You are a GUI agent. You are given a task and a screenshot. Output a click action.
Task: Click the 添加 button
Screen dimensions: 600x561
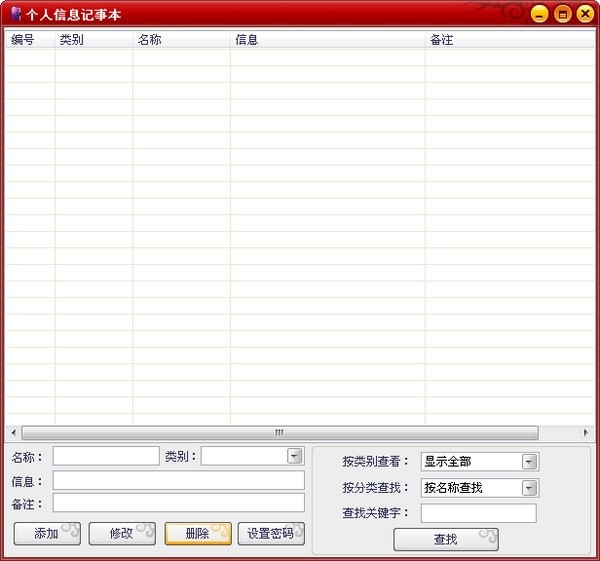click(47, 533)
